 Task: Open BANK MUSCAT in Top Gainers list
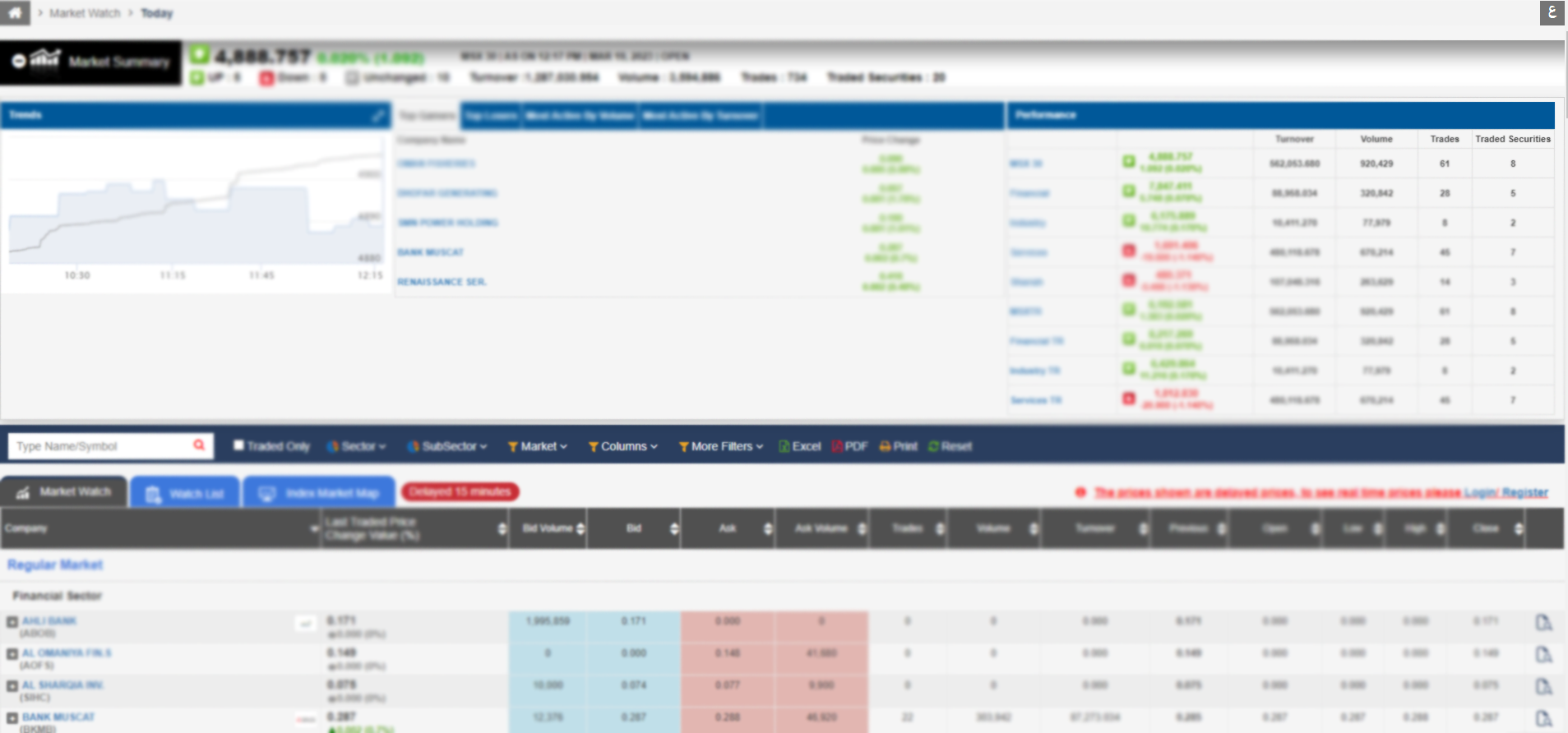coord(431,252)
